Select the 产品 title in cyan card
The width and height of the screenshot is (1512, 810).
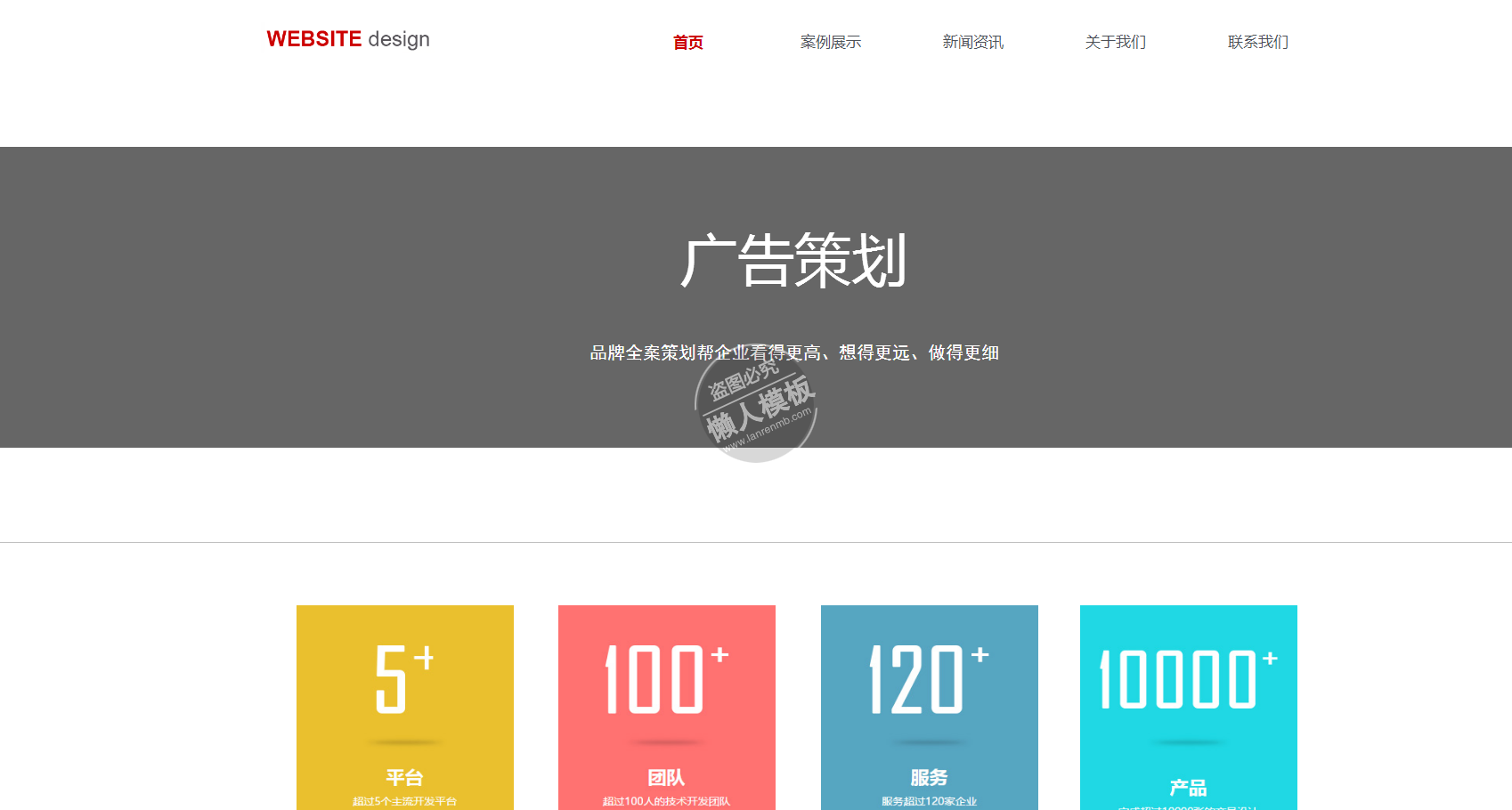[x=1188, y=788]
